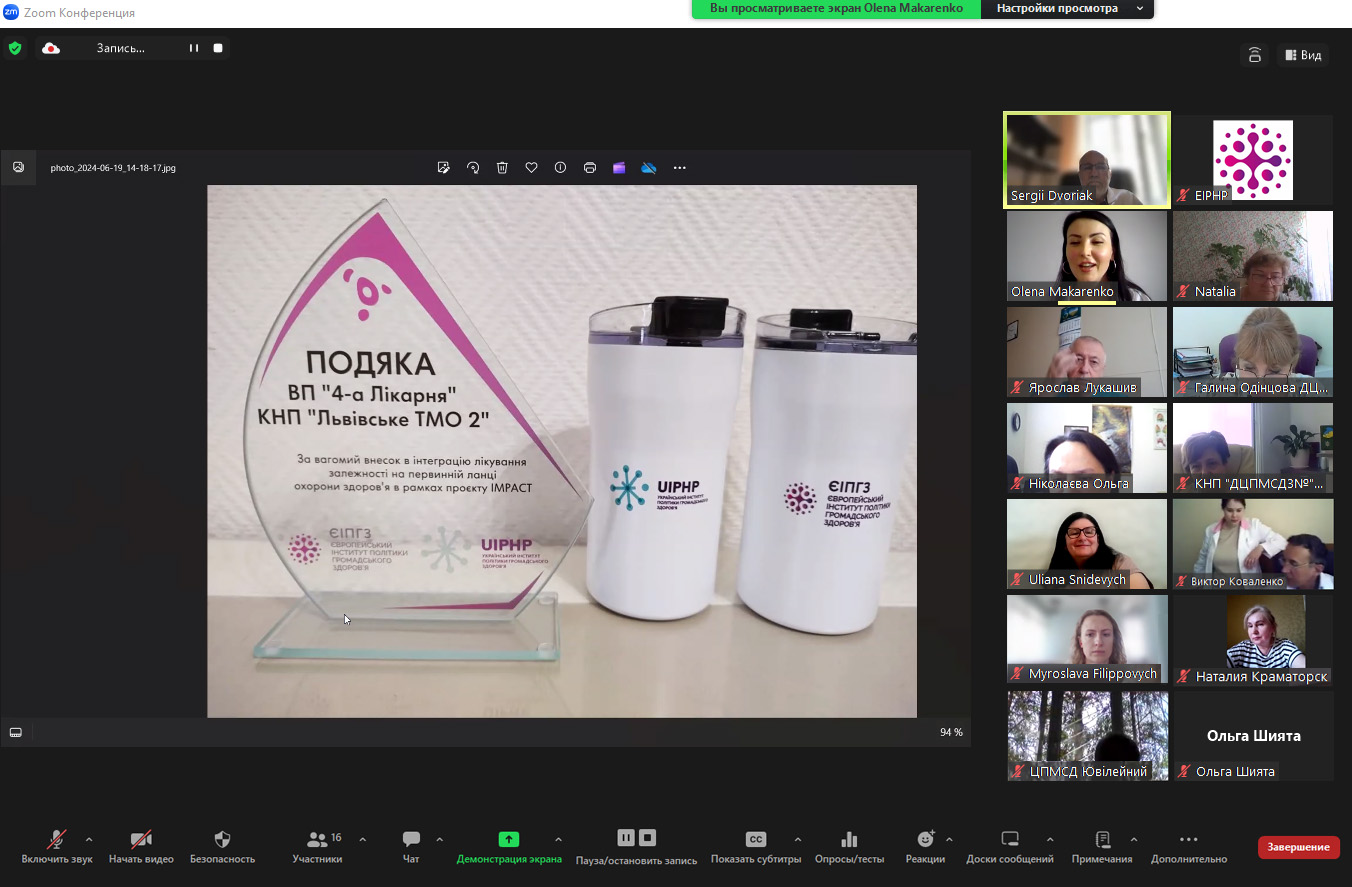Select Наталия Краматорск's video tile
Image resolution: width=1352 pixels, height=887 pixels.
pyautogui.click(x=1253, y=640)
